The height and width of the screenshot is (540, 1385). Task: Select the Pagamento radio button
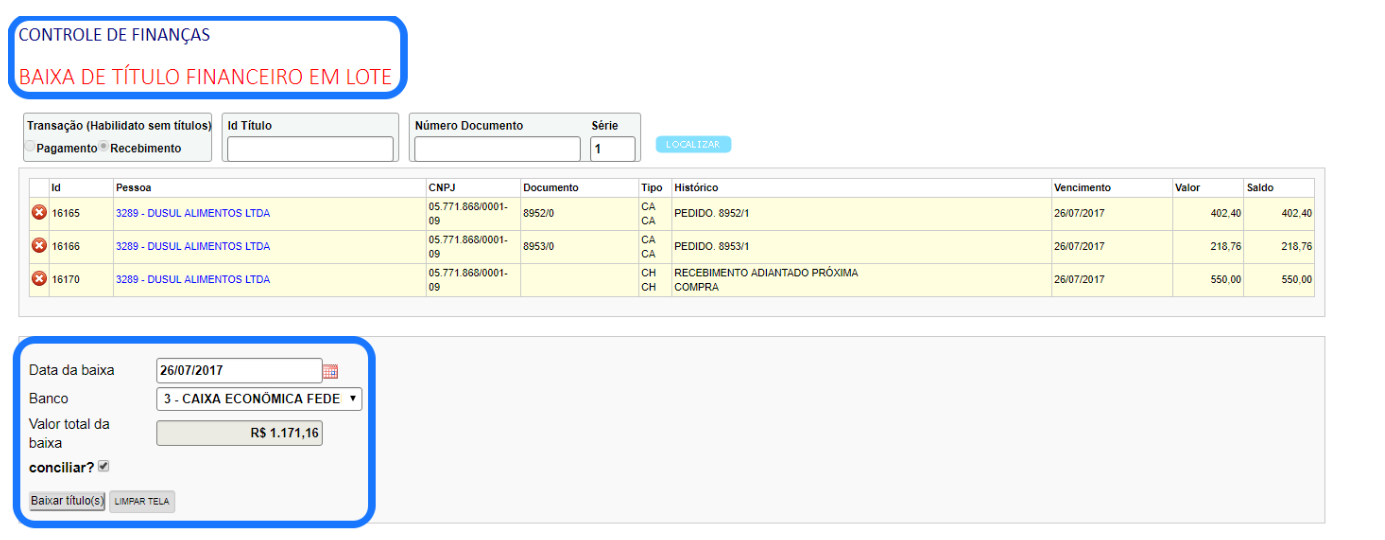pos(31,148)
